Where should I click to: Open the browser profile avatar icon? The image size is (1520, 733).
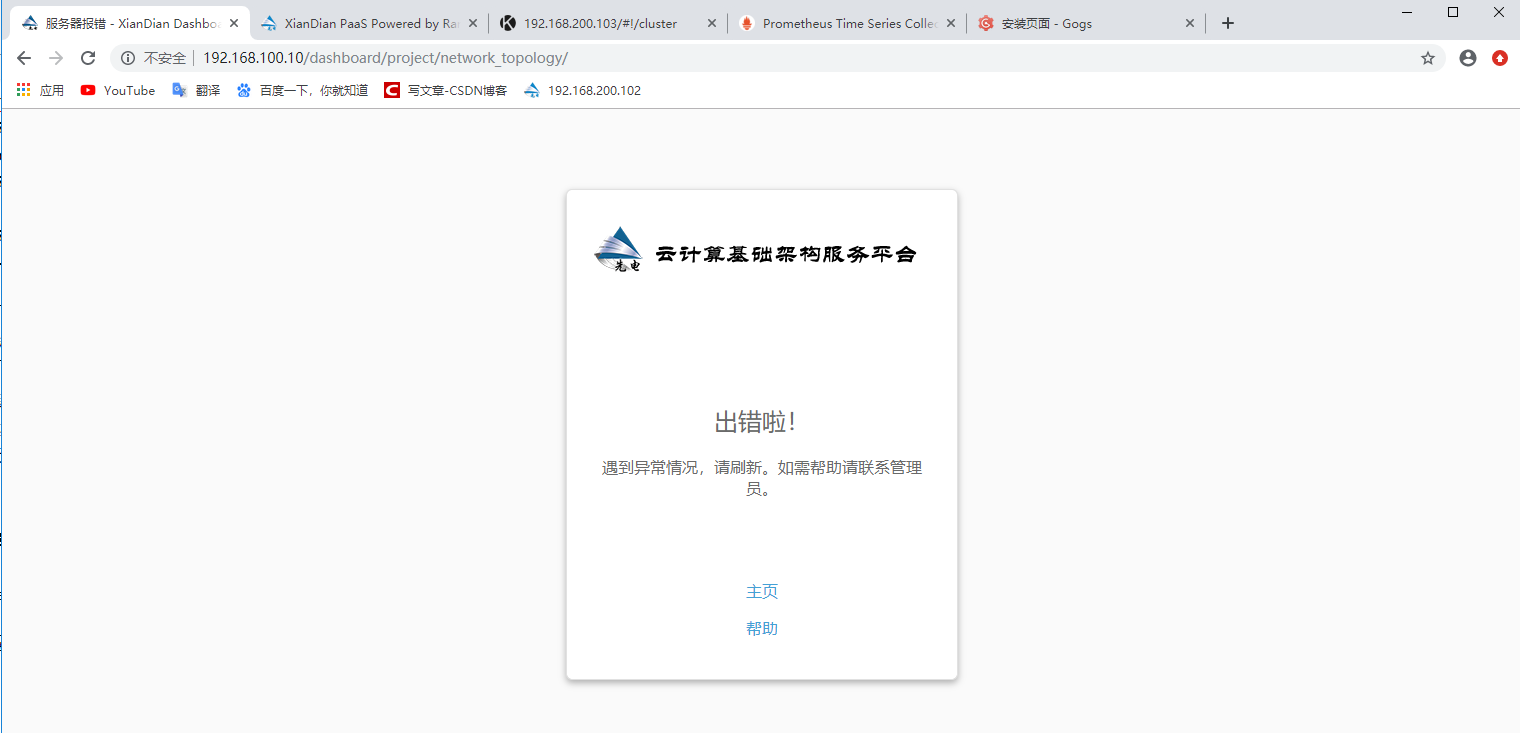(x=1467, y=57)
